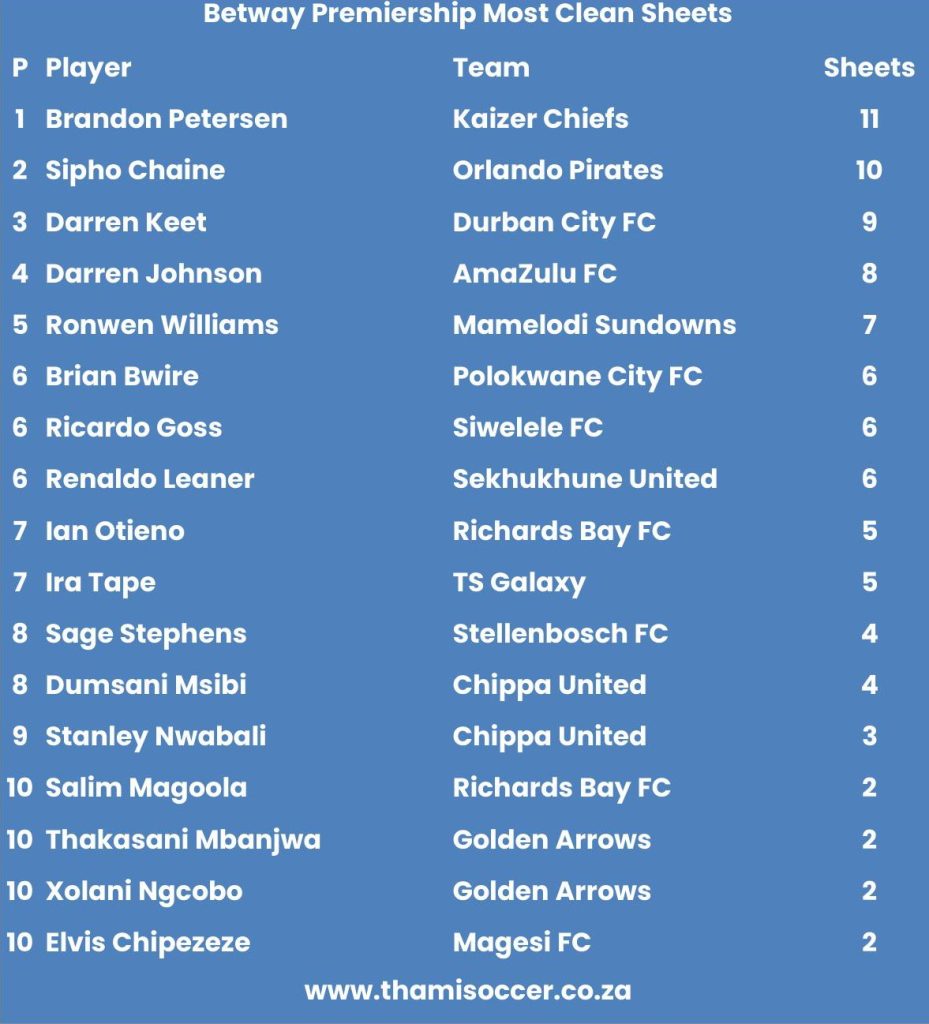The width and height of the screenshot is (929, 1024).
Task: Click the AmaZulu FC team name
Action: (x=534, y=273)
